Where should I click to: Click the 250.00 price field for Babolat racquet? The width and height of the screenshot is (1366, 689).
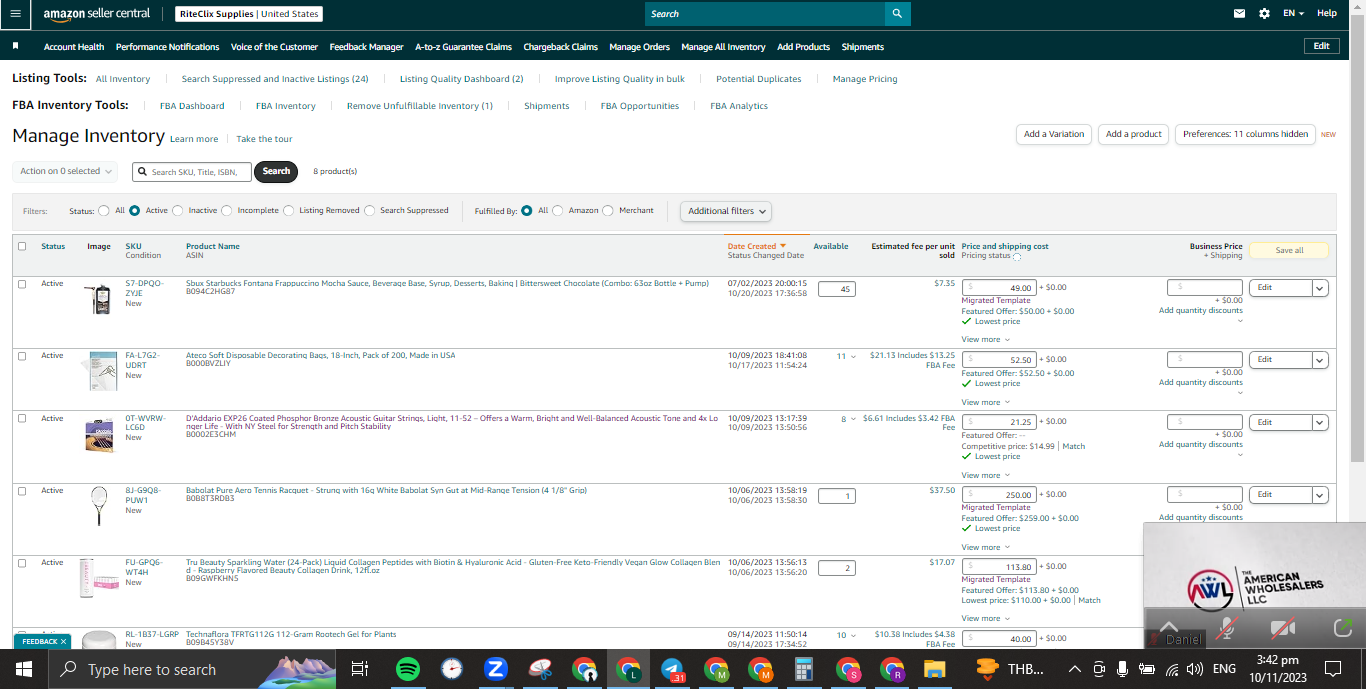pyautogui.click(x=999, y=495)
